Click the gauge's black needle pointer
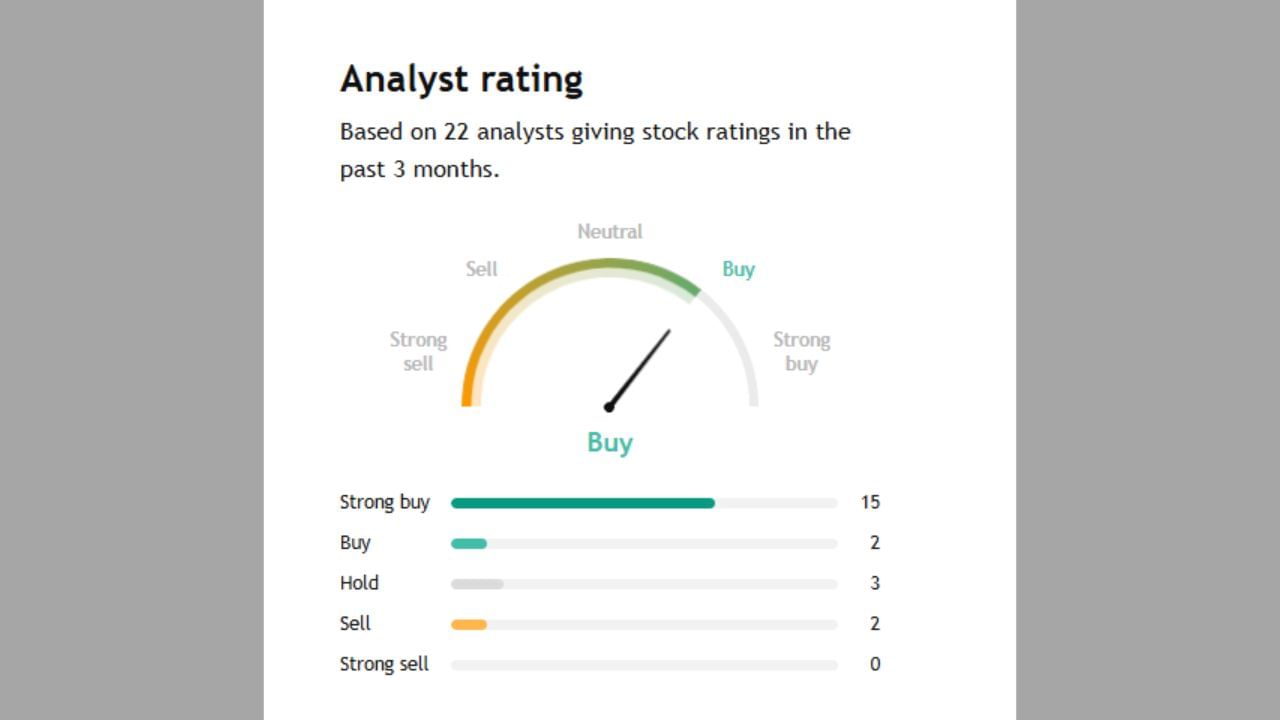Image resolution: width=1280 pixels, height=720 pixels. pyautogui.click(x=639, y=368)
